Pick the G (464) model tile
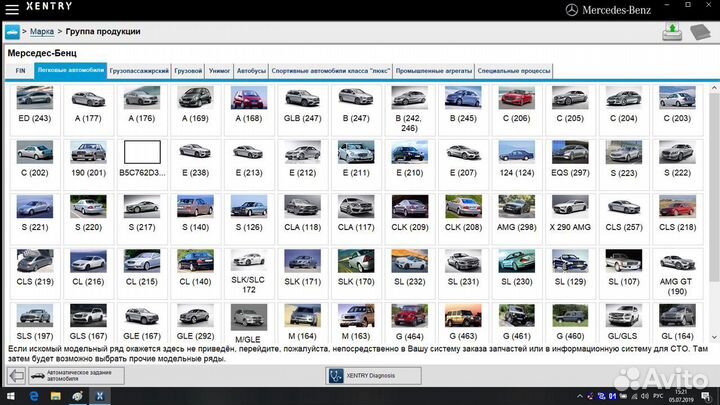720x405 pixels. coord(410,323)
